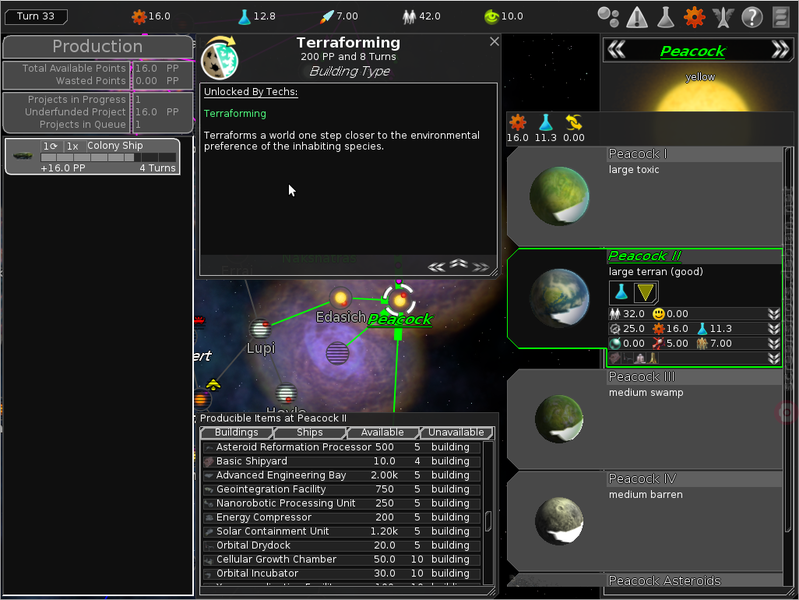Viewport: 799px width, 600px height.
Task: Toggle the Ships filter button
Action: pos(309,433)
